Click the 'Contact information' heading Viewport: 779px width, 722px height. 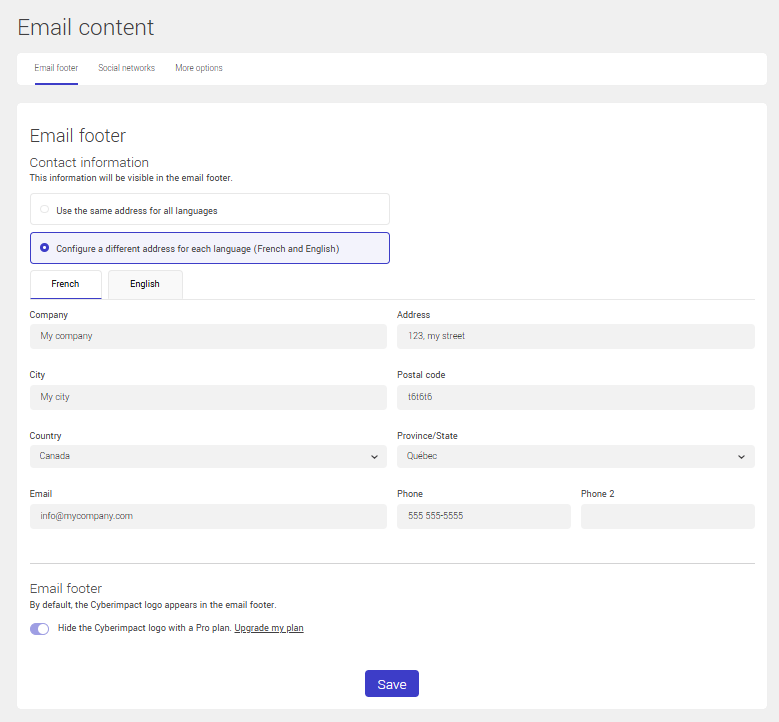tap(89, 162)
